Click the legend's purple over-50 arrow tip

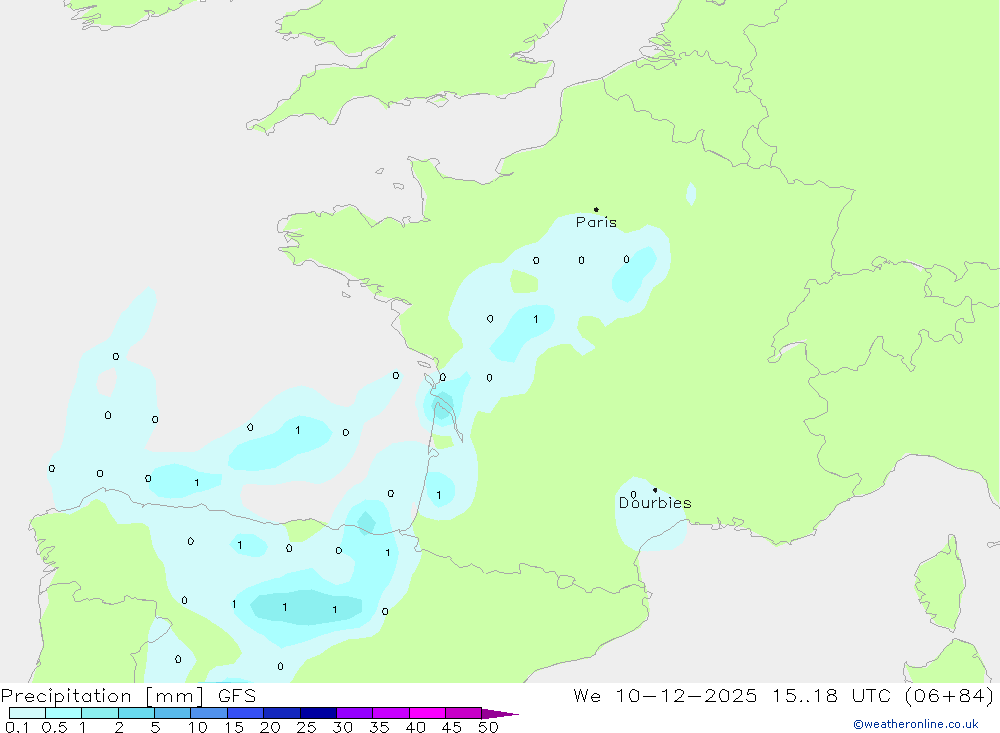(500, 713)
